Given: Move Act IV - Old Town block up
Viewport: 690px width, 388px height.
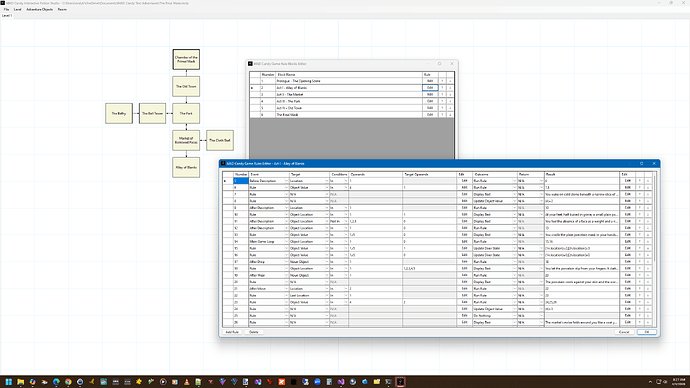Looking at the screenshot, I should (x=442, y=108).
